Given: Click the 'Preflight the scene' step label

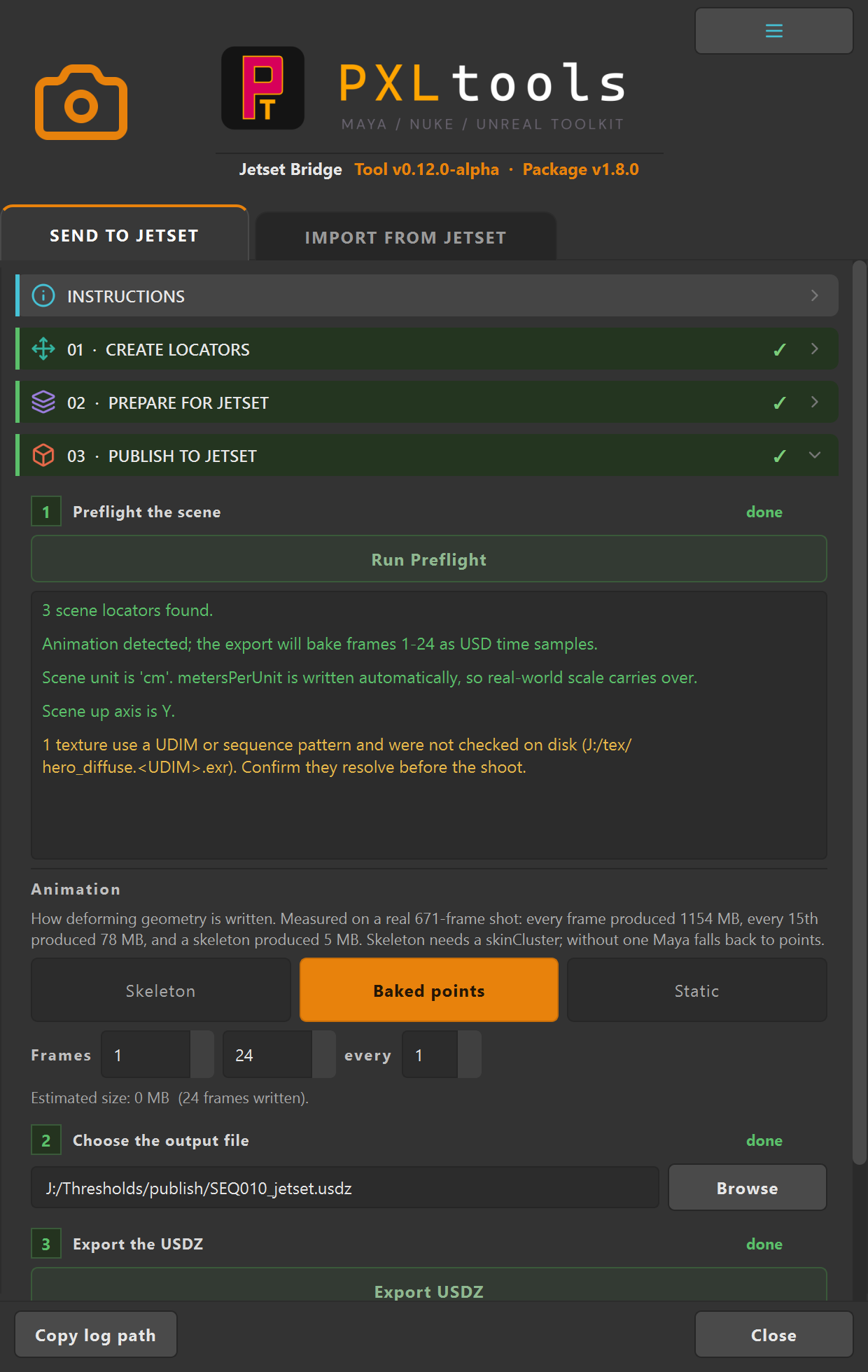Looking at the screenshot, I should tap(147, 512).
